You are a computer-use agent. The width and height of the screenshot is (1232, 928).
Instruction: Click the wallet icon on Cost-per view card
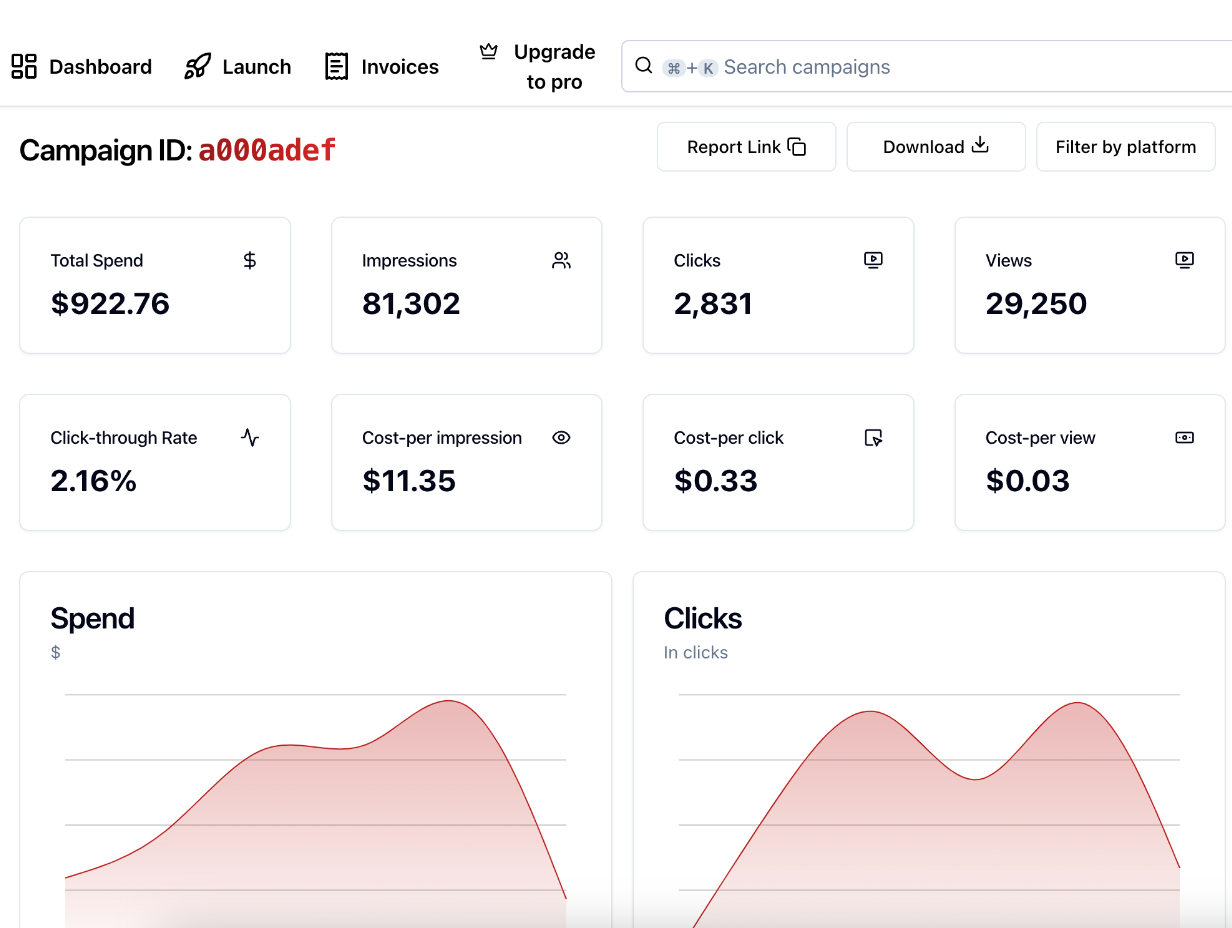coord(1184,438)
